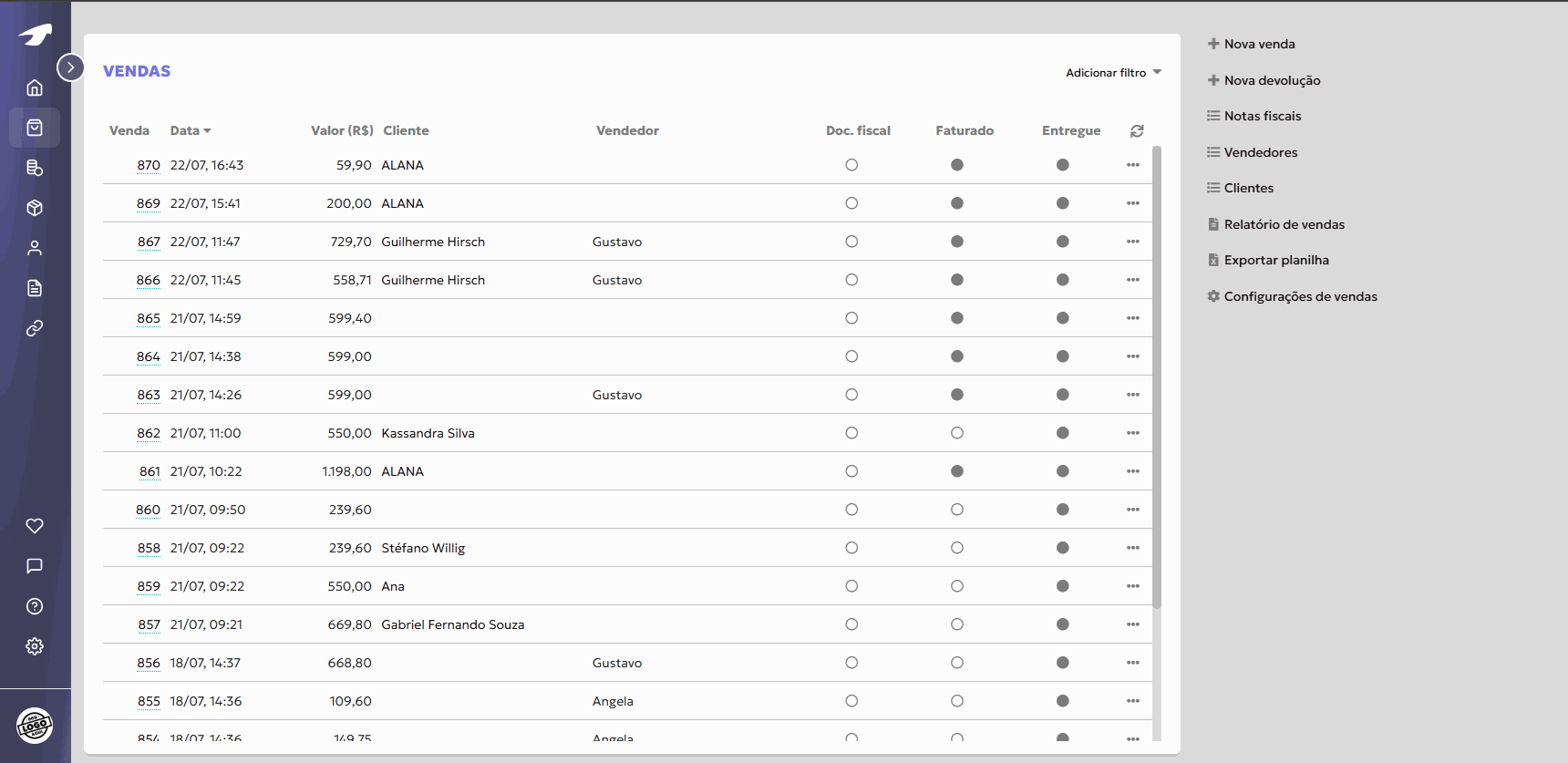Refresh the sales list

(x=1137, y=131)
